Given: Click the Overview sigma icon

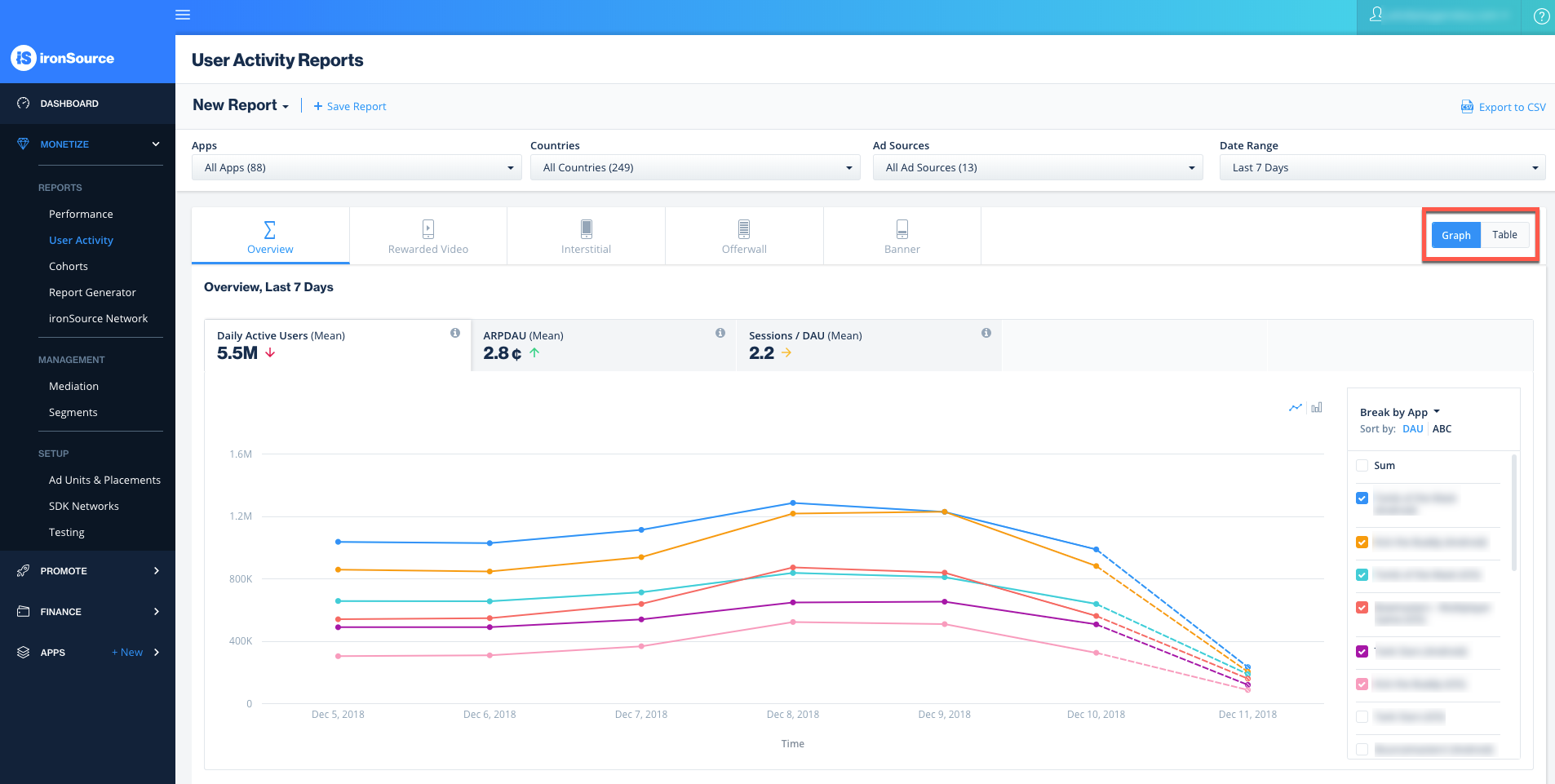Looking at the screenshot, I should click(270, 229).
